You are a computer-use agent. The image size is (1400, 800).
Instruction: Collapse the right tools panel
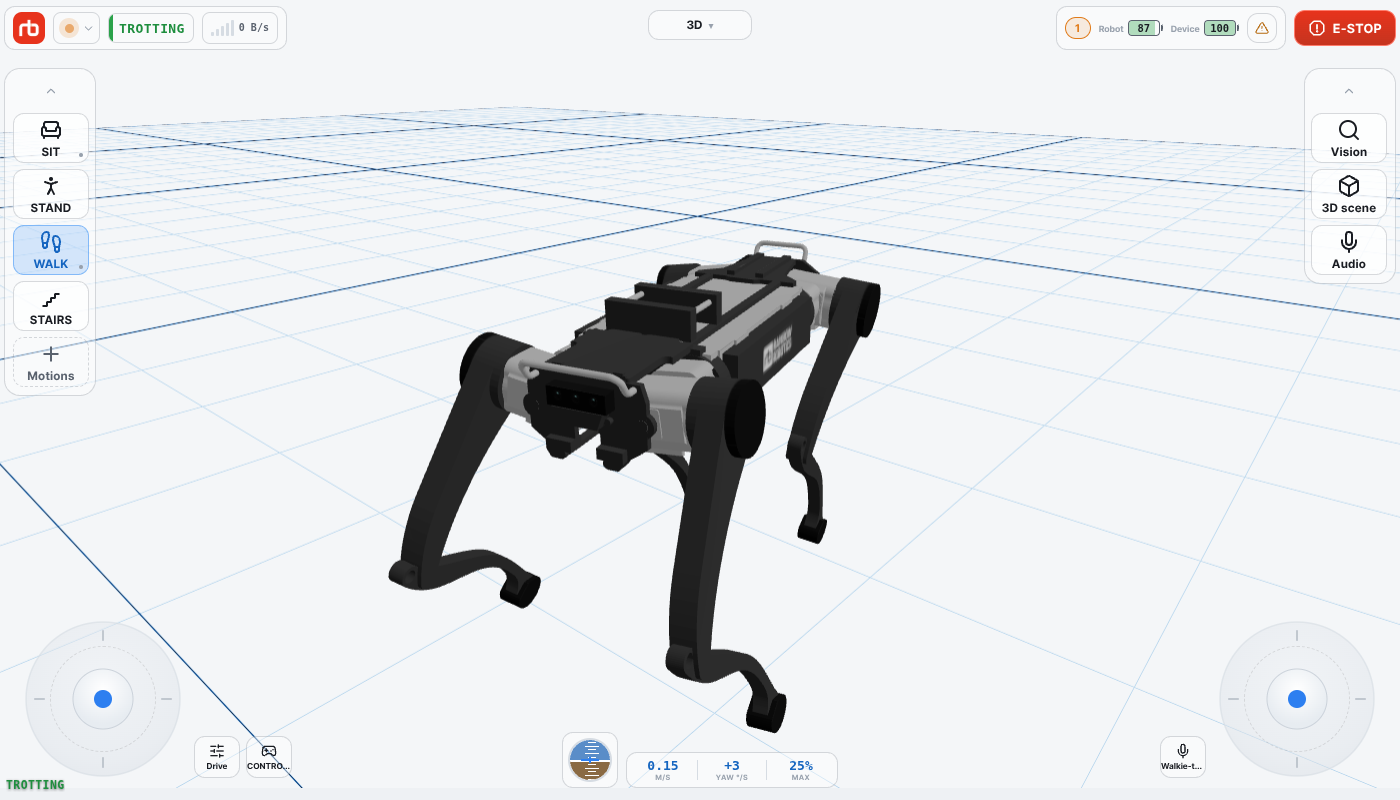(1349, 91)
